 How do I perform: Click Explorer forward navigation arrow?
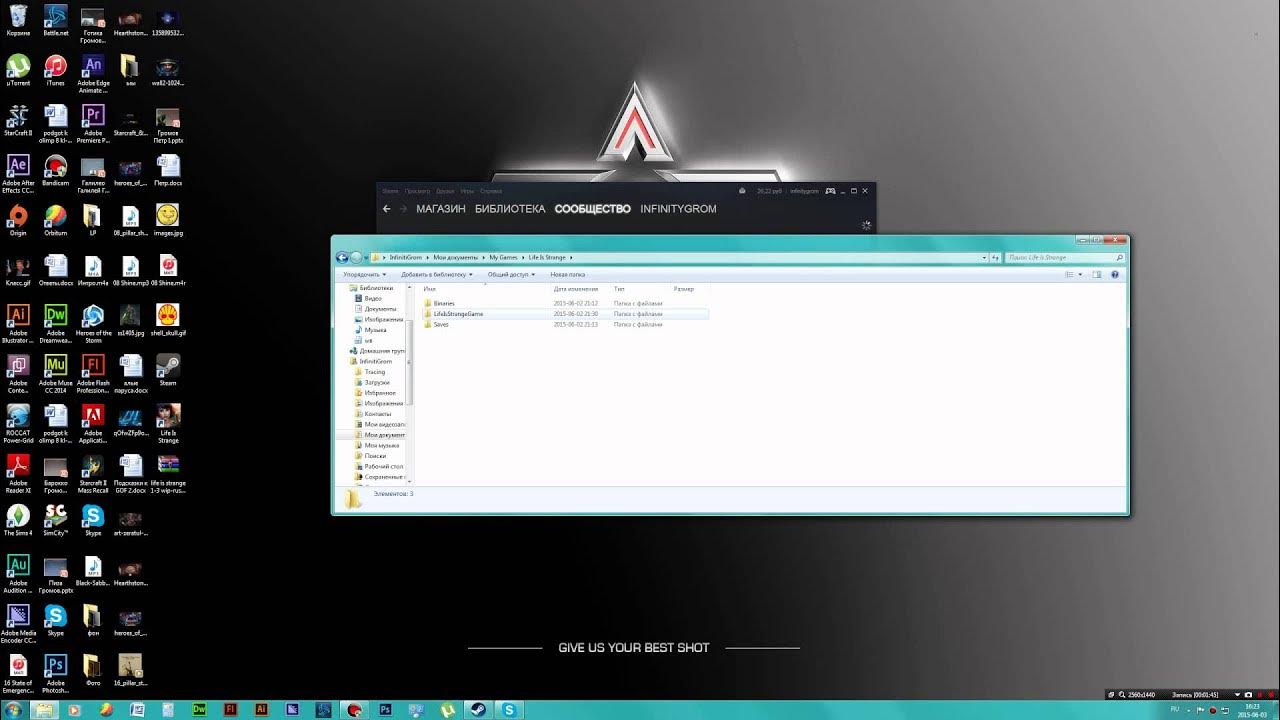[356, 258]
